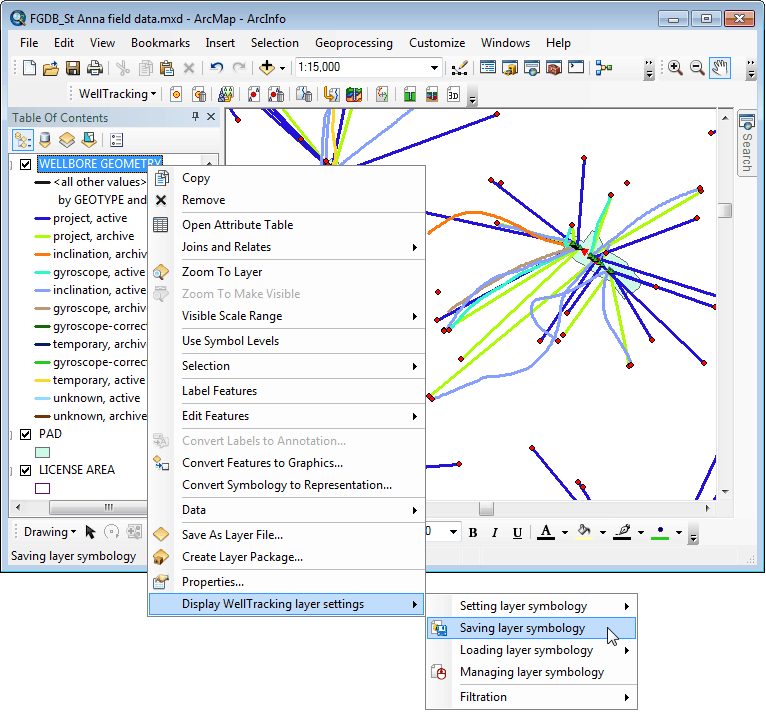Click the Font Color A button
Screen dimensions: 766x712
tap(546, 532)
